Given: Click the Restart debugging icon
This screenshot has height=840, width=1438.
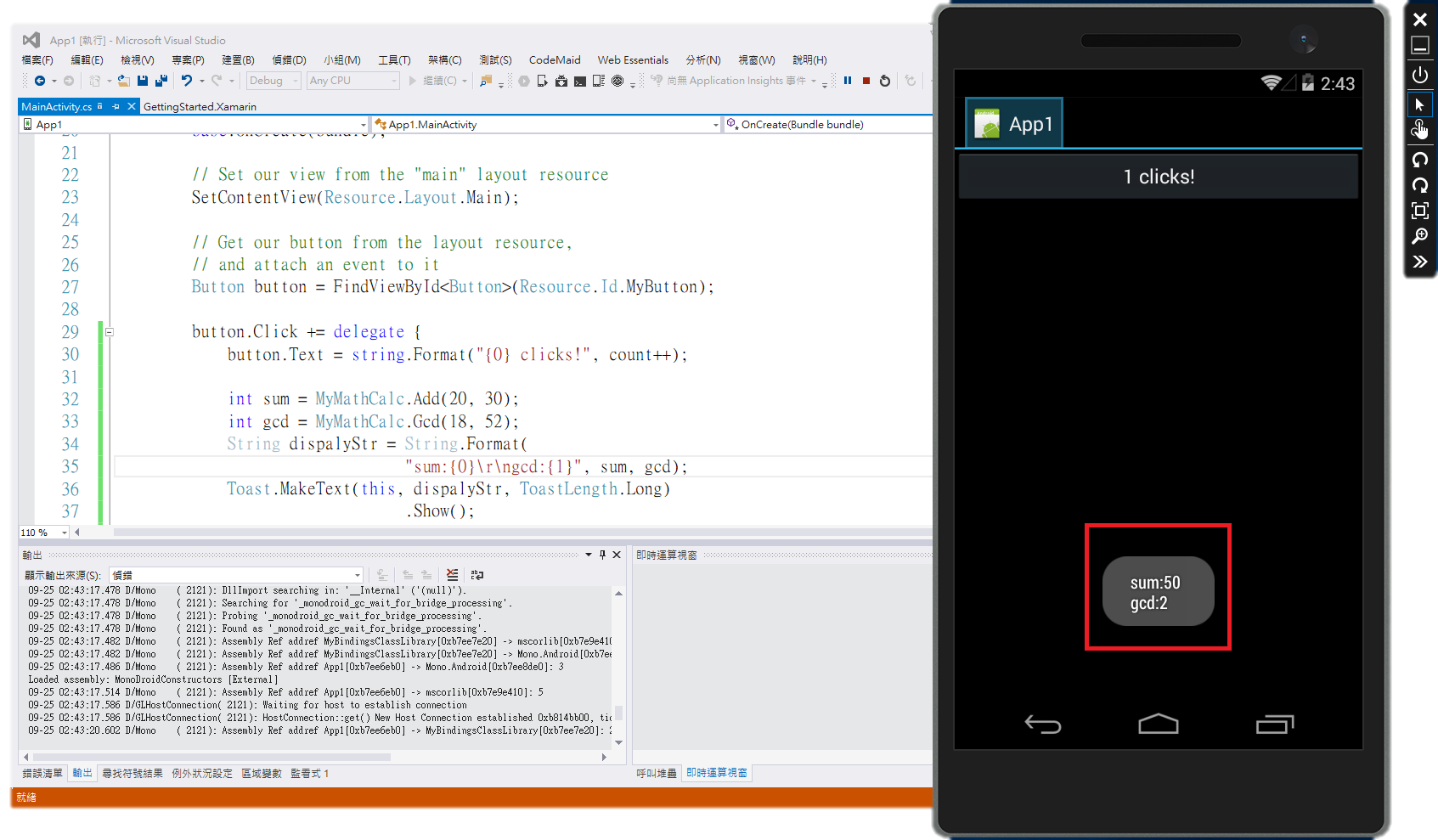Looking at the screenshot, I should 885,81.
